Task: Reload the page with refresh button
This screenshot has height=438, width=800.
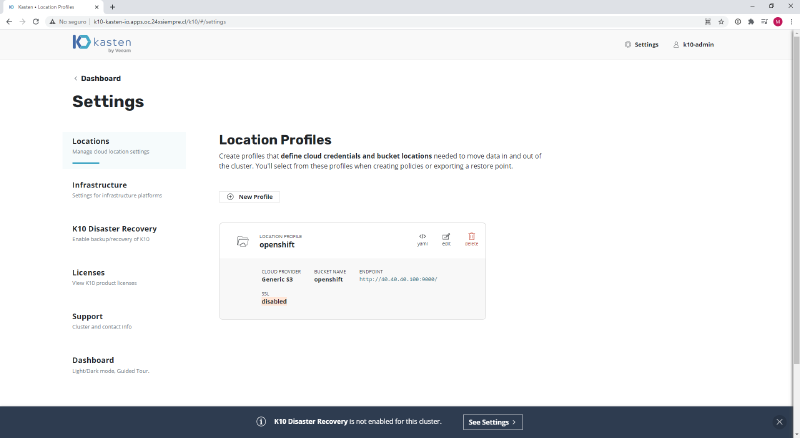Action: (36, 21)
